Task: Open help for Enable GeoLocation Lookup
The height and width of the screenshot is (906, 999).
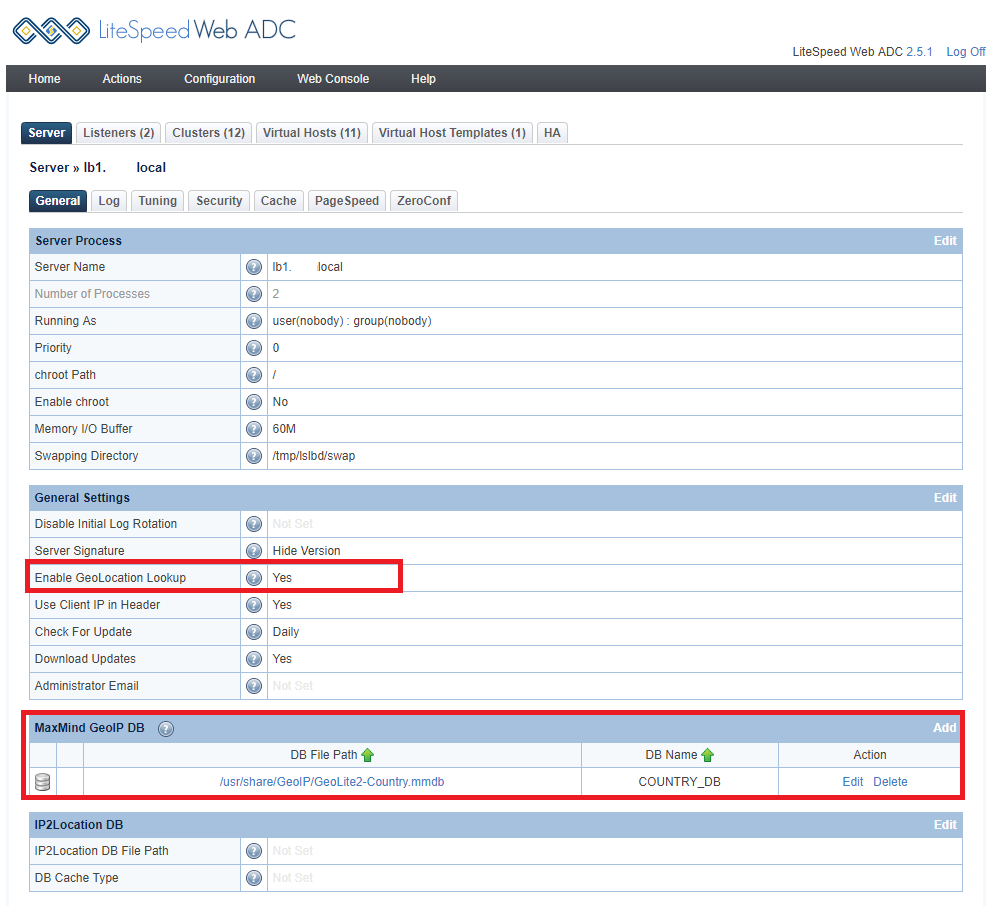Action: pyautogui.click(x=254, y=578)
